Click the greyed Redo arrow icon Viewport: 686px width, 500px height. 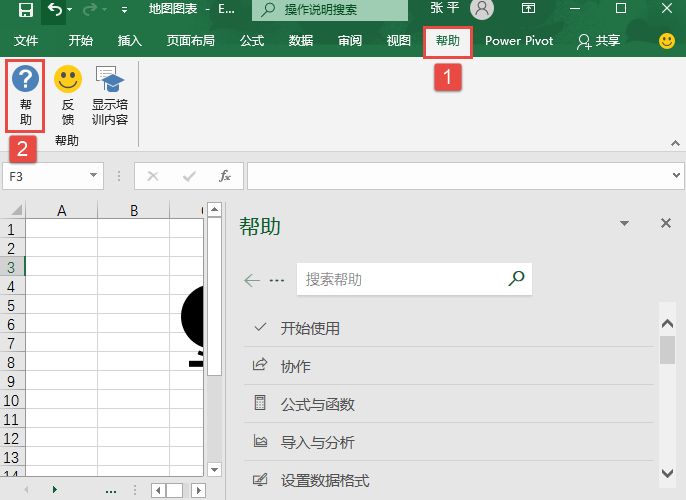(90, 10)
